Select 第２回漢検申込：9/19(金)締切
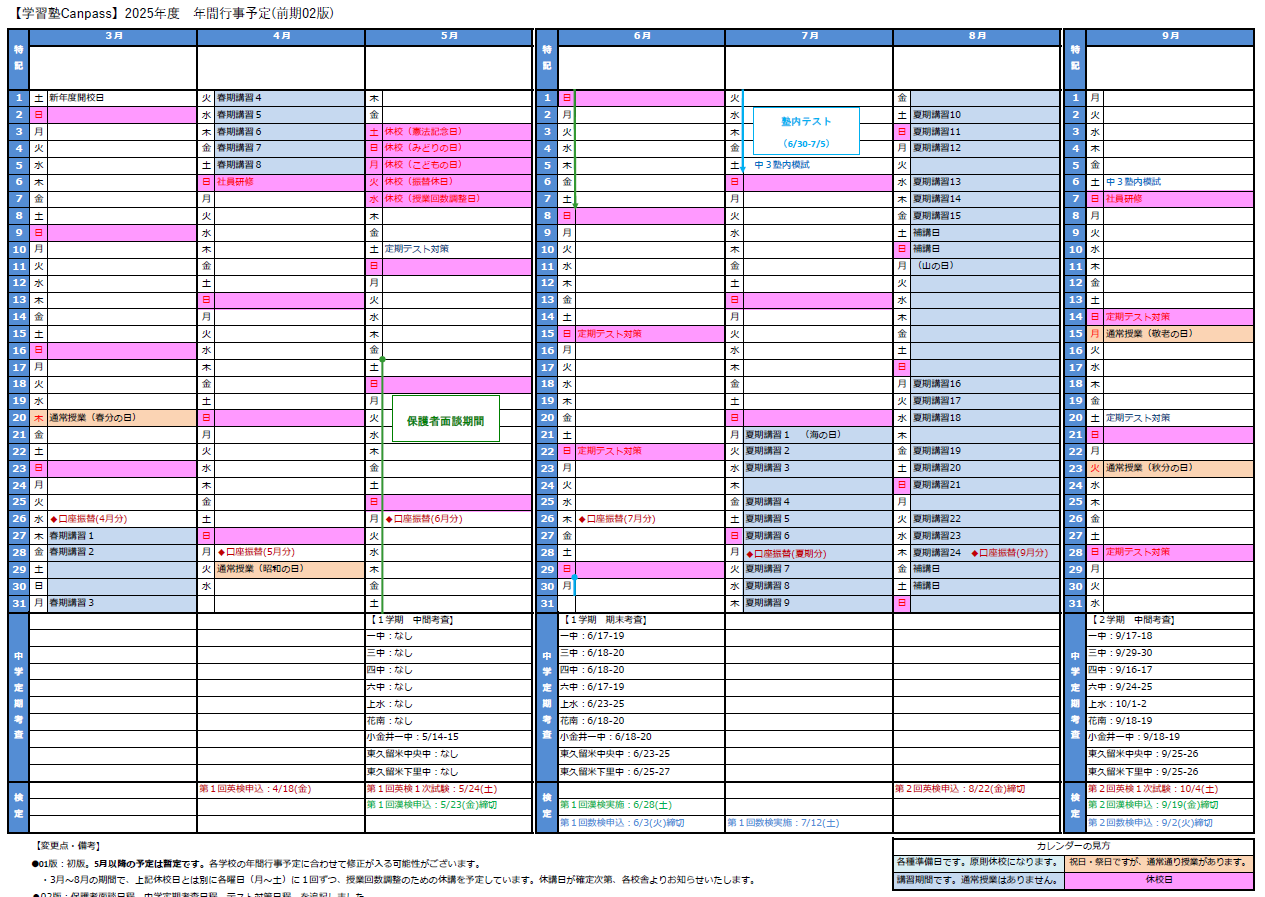The image size is (1265, 897). 1153,805
